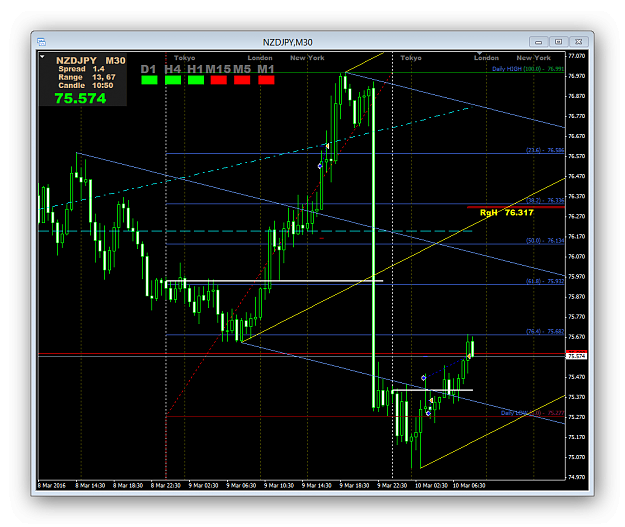The image size is (625, 527).
Task: Click the current price marker on price axis
Action: click(576, 356)
